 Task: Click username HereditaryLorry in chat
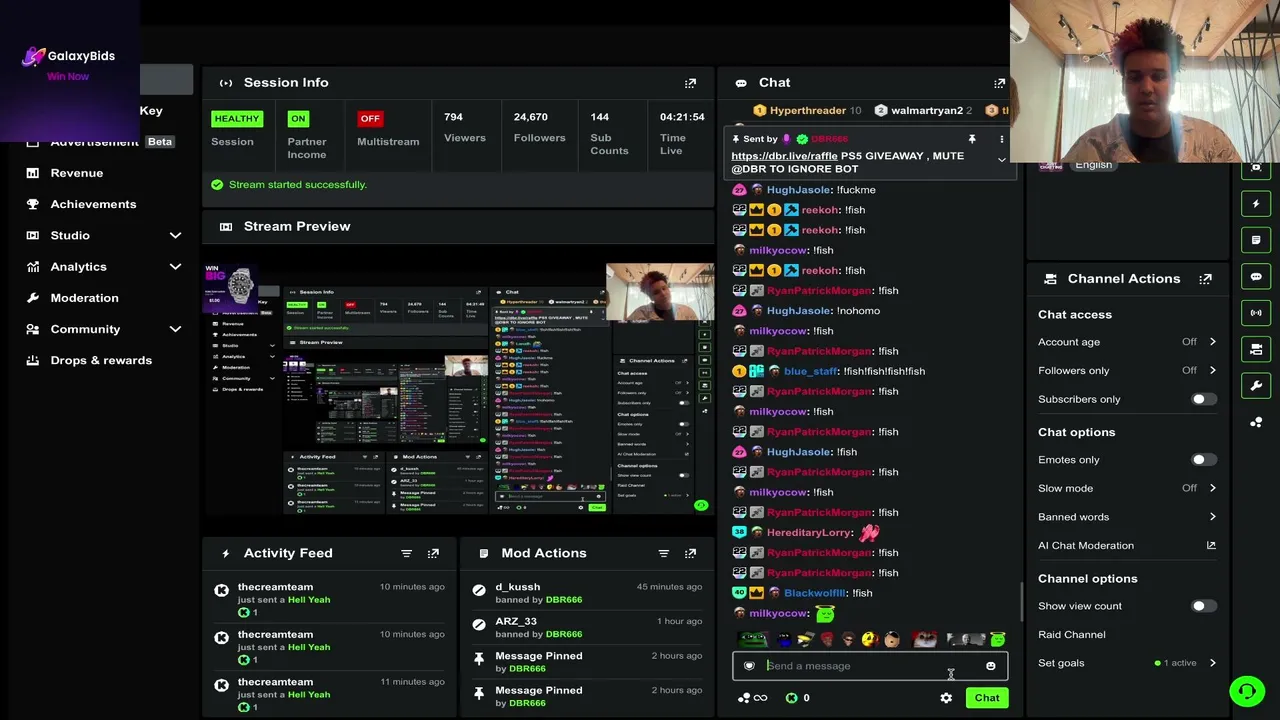(x=809, y=533)
